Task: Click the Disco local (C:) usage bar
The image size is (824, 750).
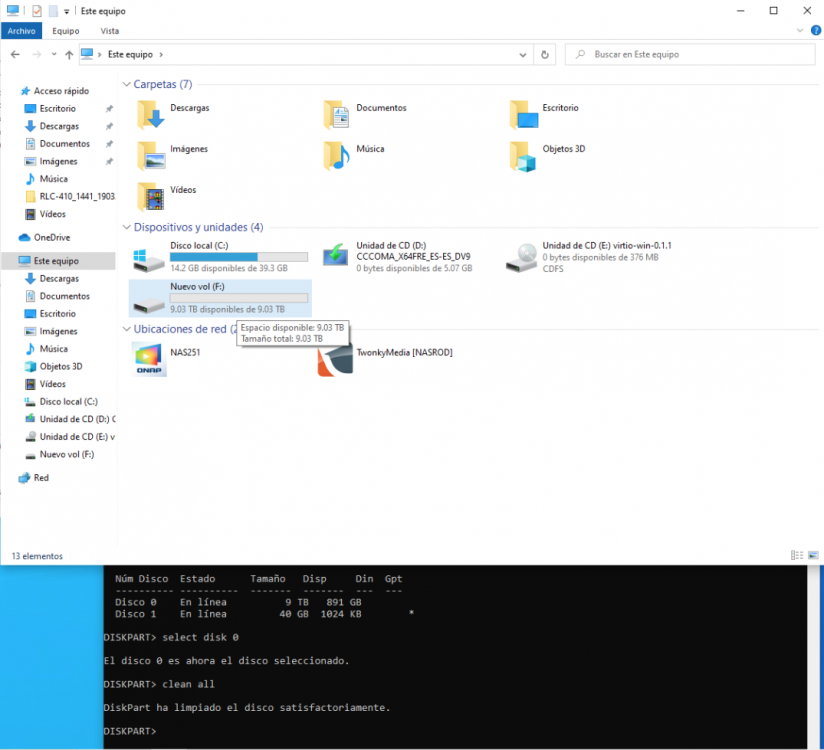Action: [x=239, y=257]
